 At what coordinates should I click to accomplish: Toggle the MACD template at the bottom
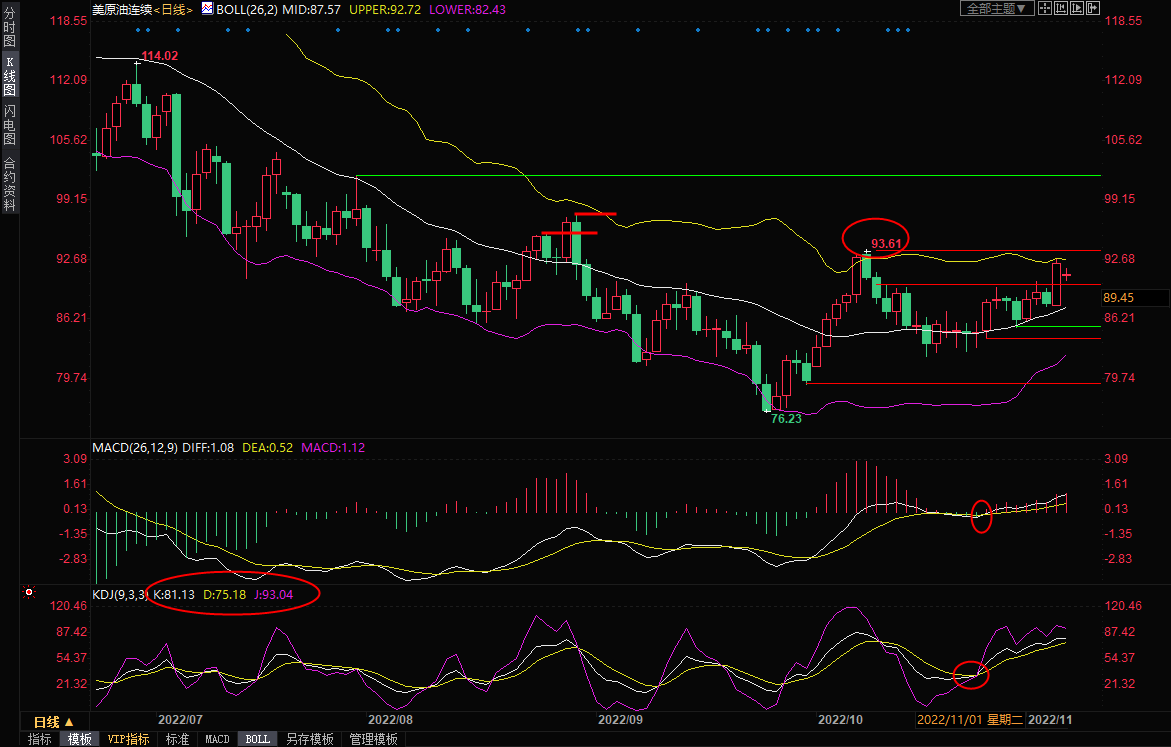point(217,739)
